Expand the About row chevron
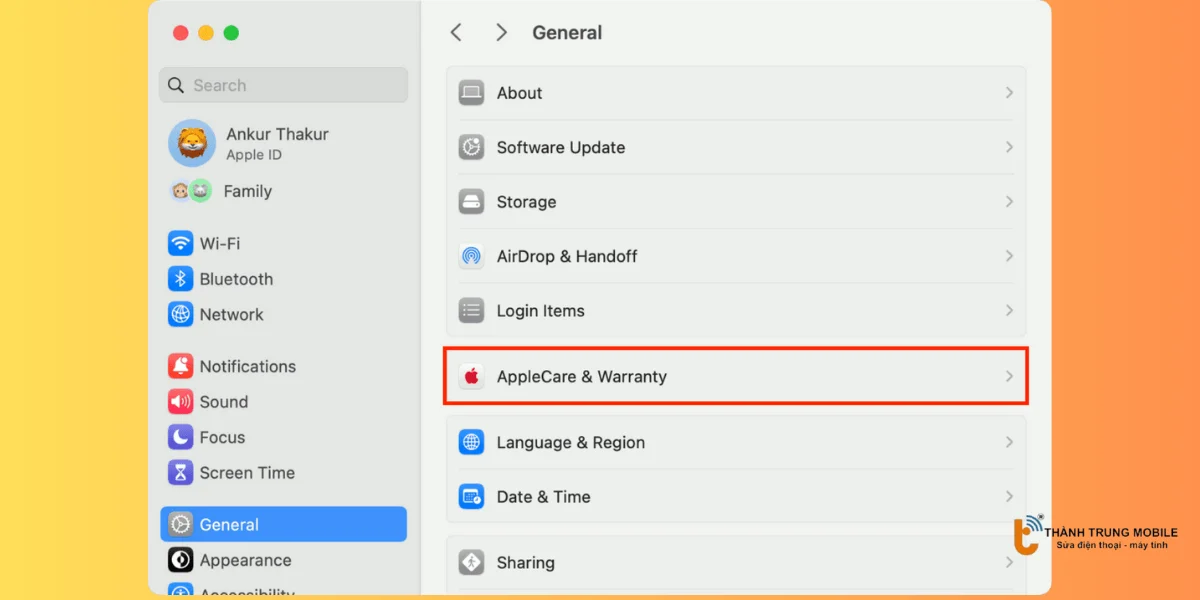The width and height of the screenshot is (1200, 600). click(x=1009, y=93)
